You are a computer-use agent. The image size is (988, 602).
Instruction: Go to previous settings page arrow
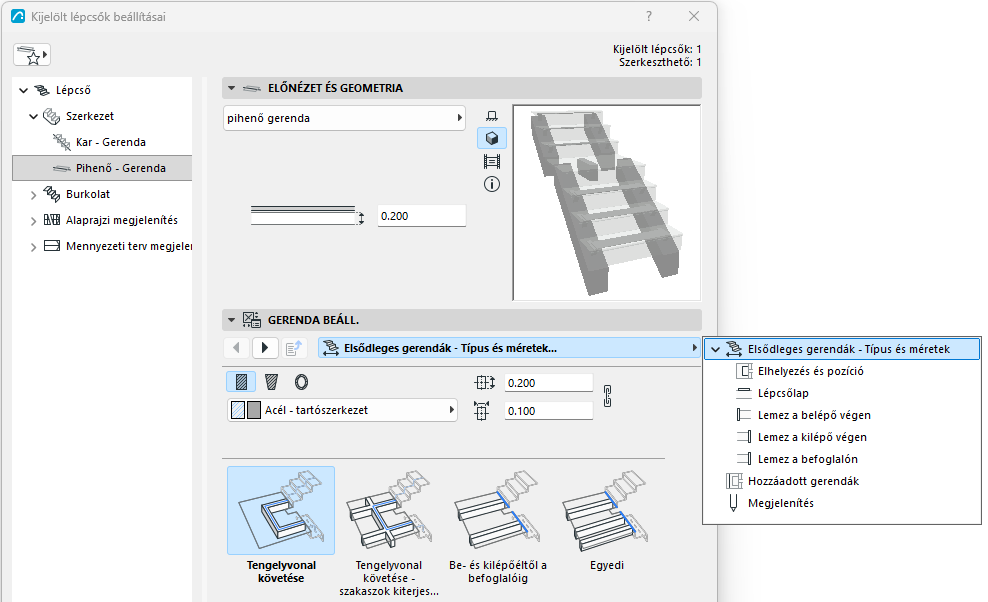(237, 348)
